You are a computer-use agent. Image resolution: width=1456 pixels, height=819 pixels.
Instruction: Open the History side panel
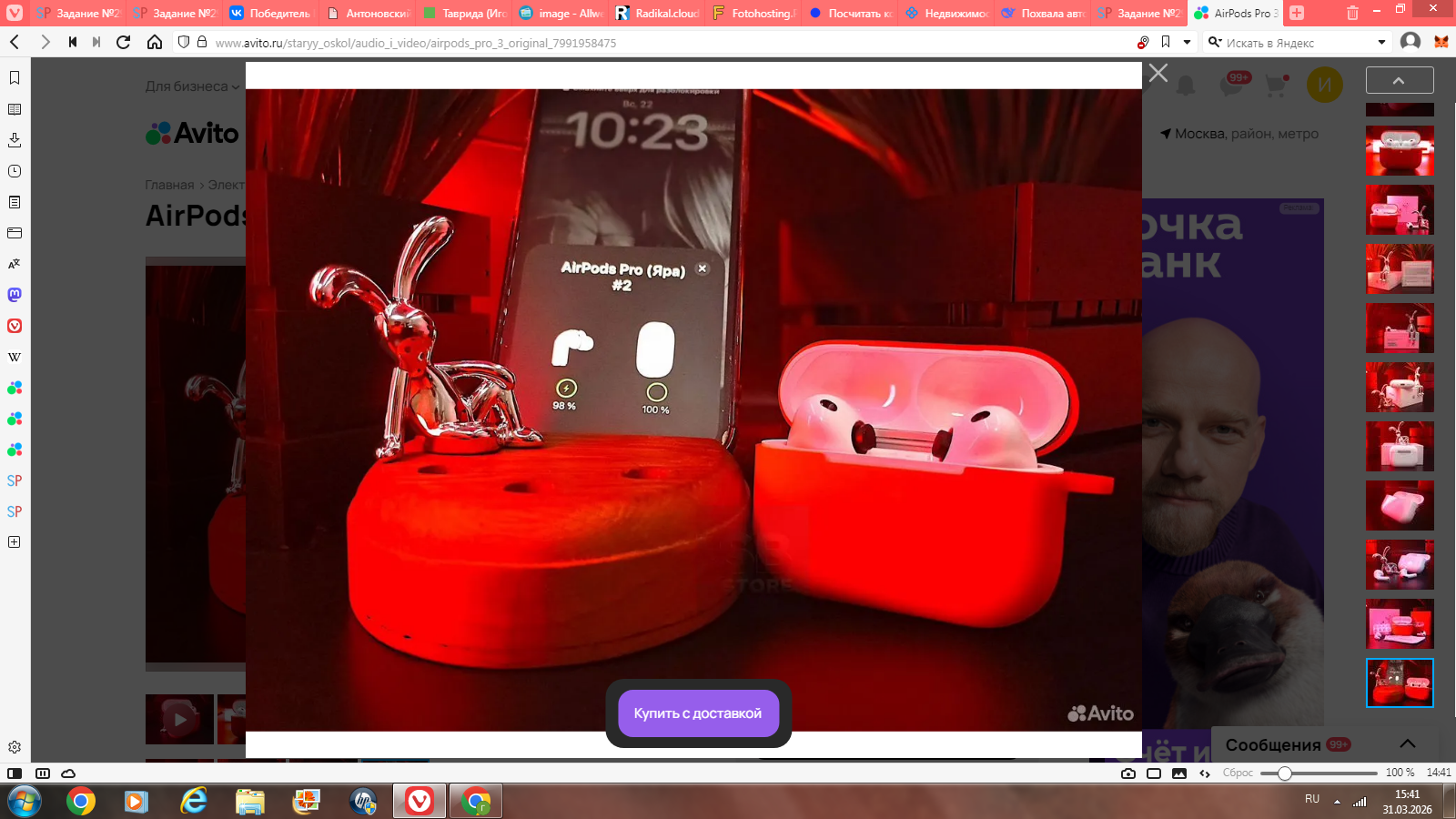[15, 171]
